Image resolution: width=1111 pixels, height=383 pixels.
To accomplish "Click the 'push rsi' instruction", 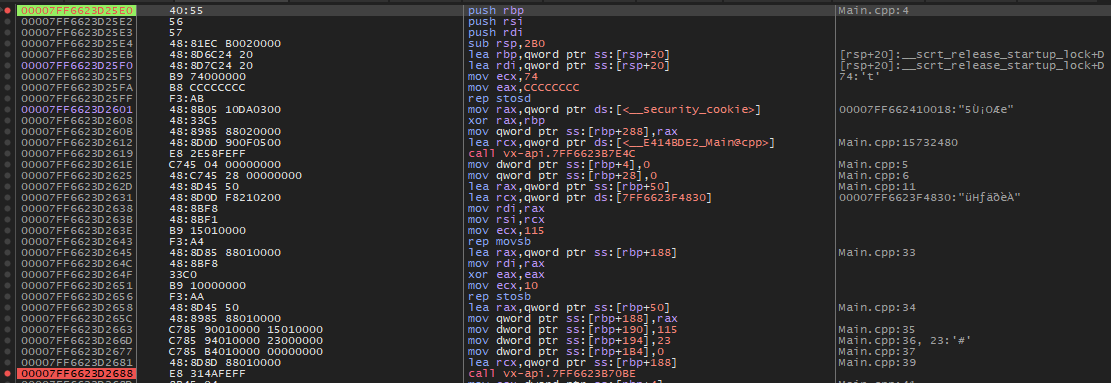I will (x=495, y=22).
